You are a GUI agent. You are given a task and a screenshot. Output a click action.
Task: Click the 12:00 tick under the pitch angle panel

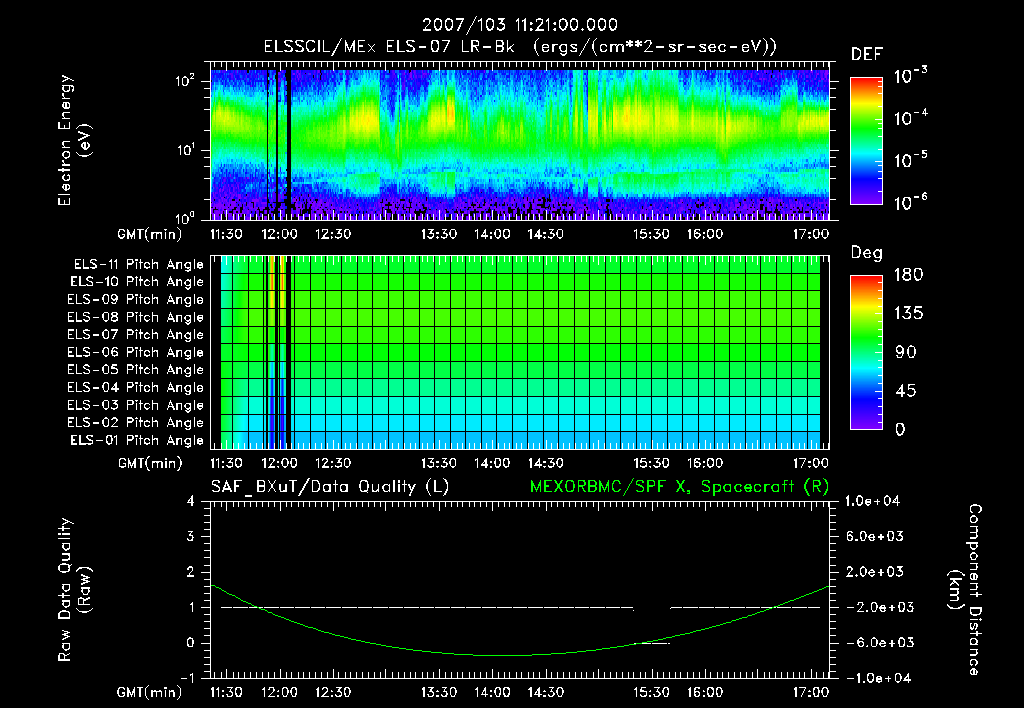(x=279, y=463)
